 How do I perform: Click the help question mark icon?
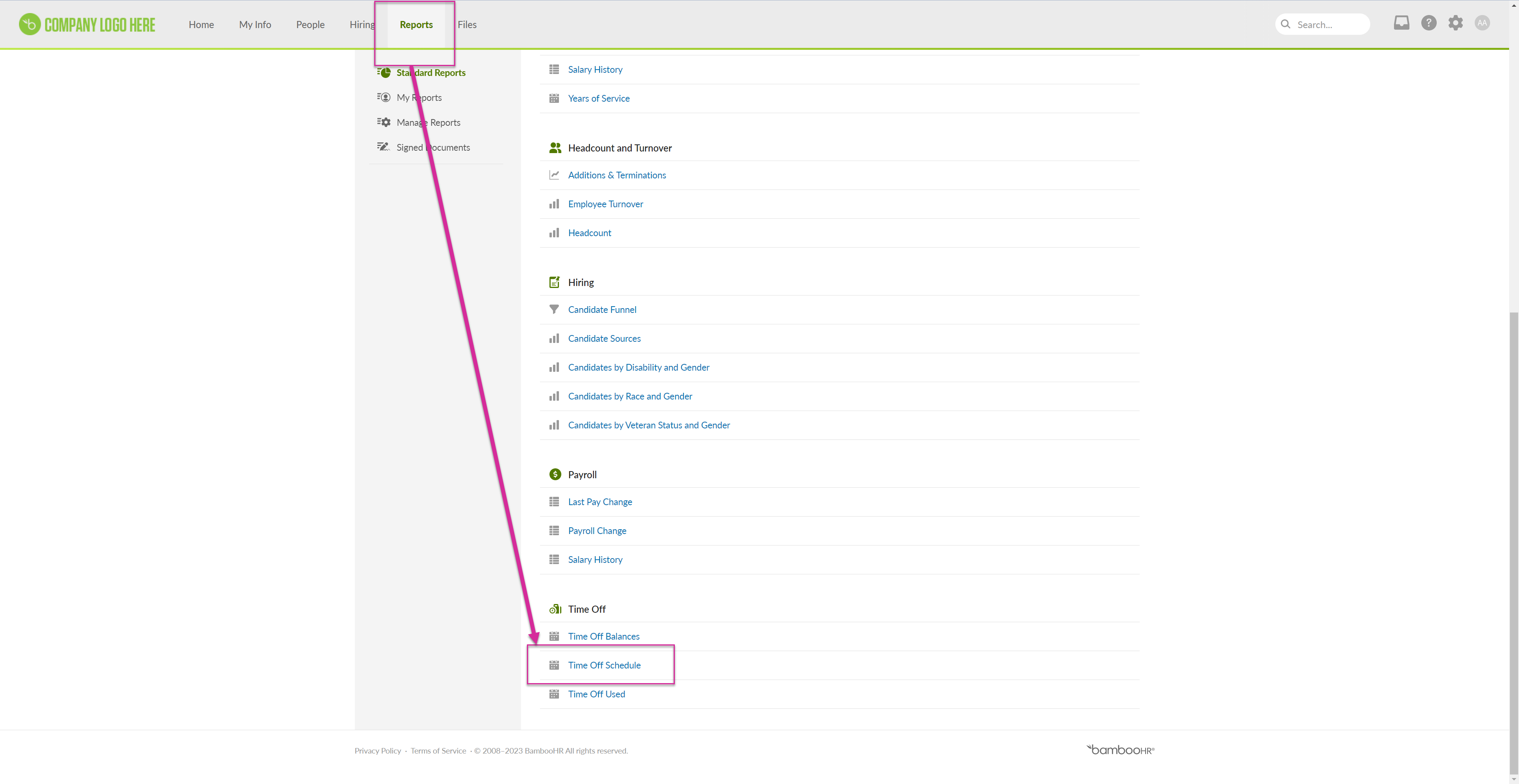click(x=1428, y=23)
